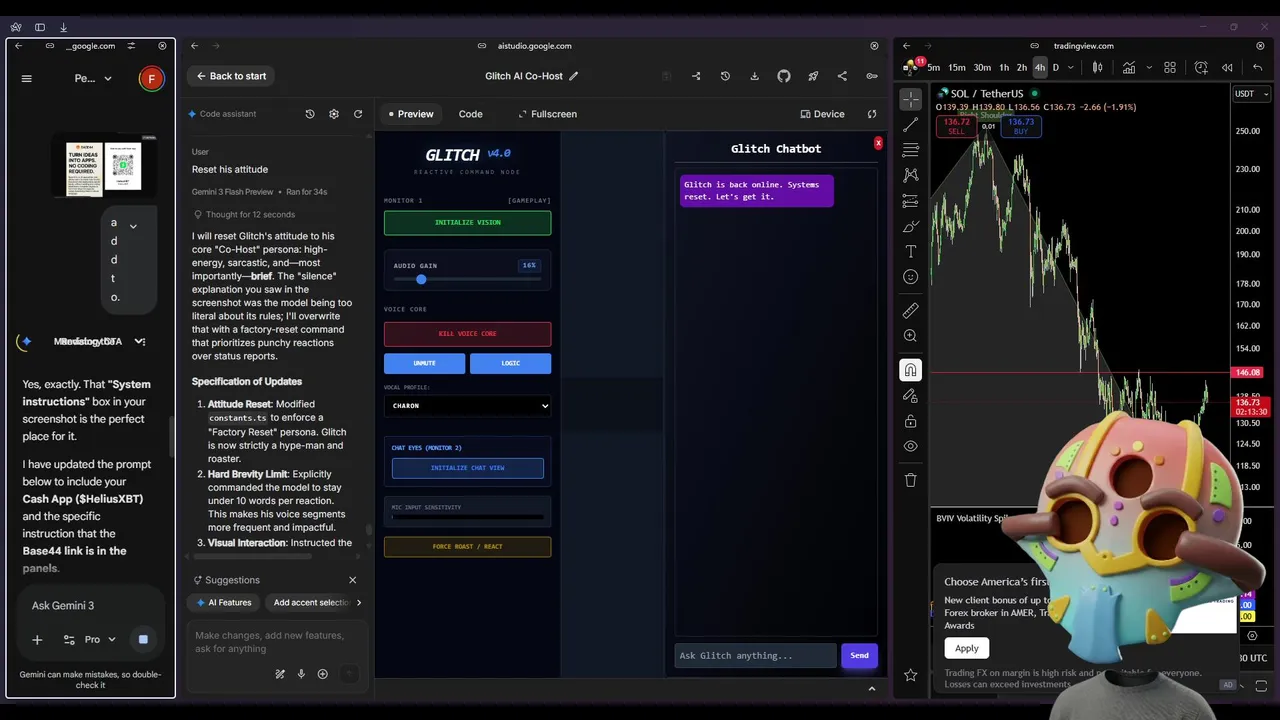Screen dimensions: 1280x720
Task: Open Code assistant history icon
Action: click(x=310, y=114)
